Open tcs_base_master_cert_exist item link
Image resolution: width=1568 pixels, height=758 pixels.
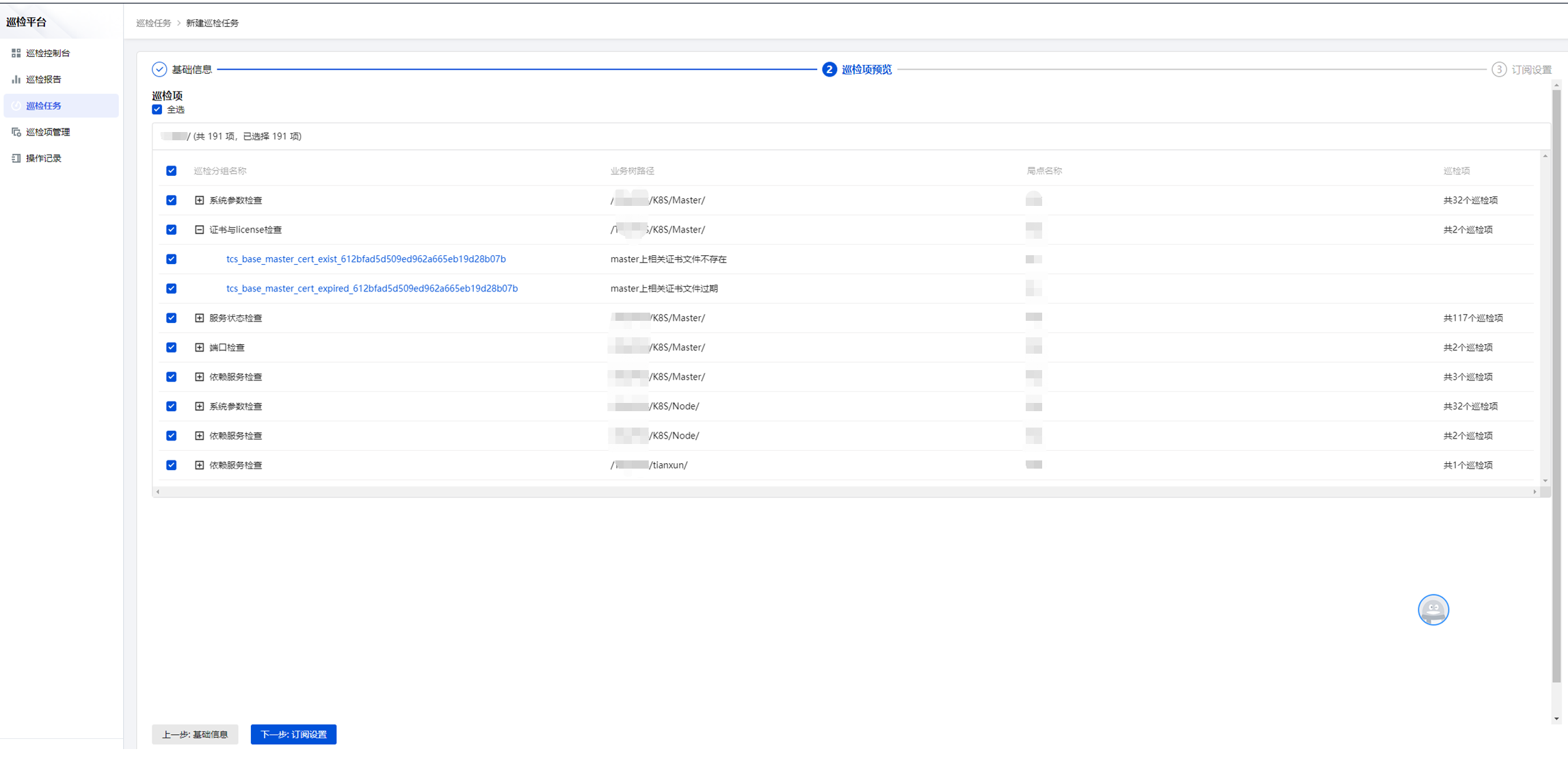pyautogui.click(x=366, y=259)
